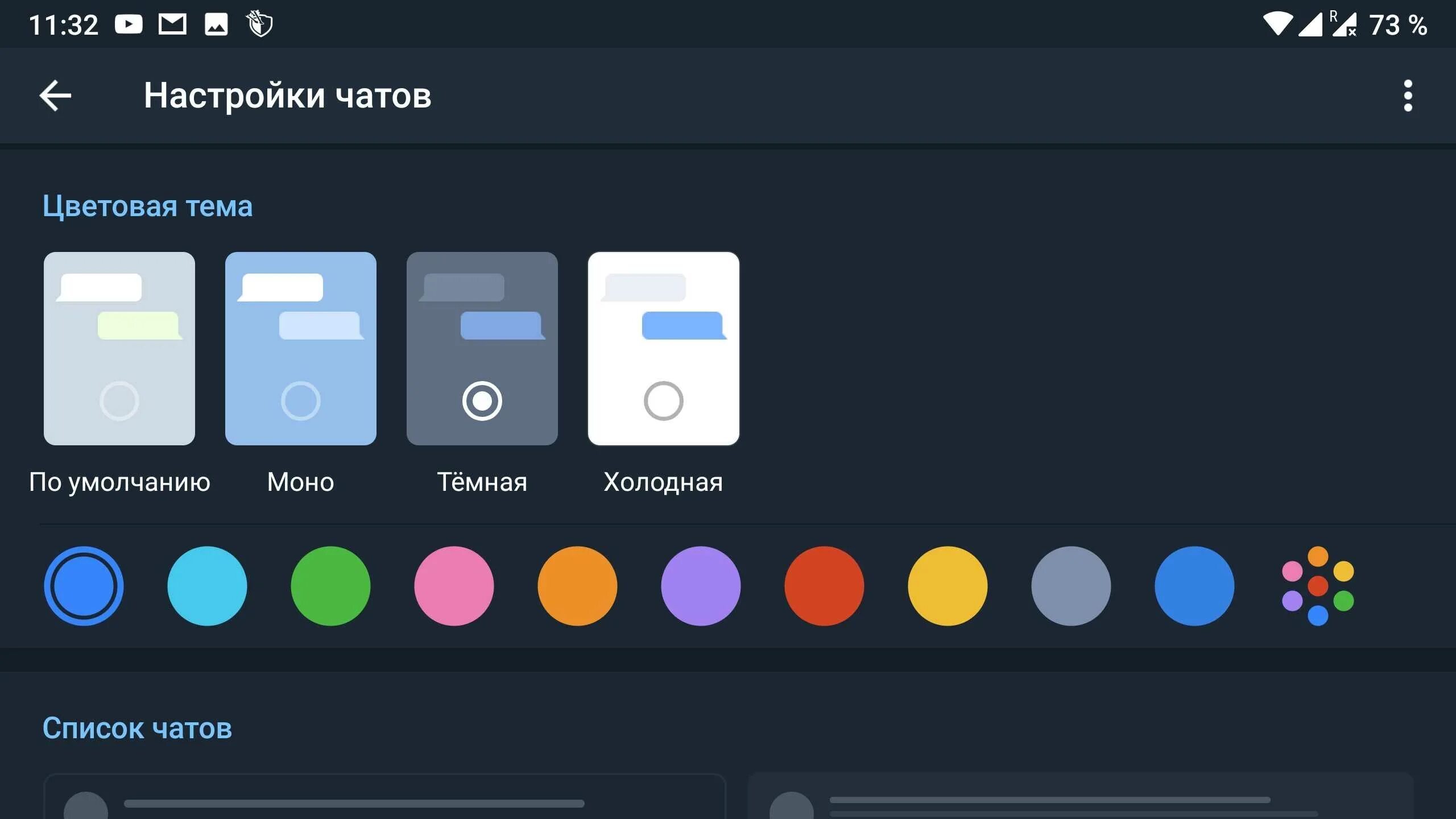
Task: Pick the orange accent color
Action: (x=577, y=586)
